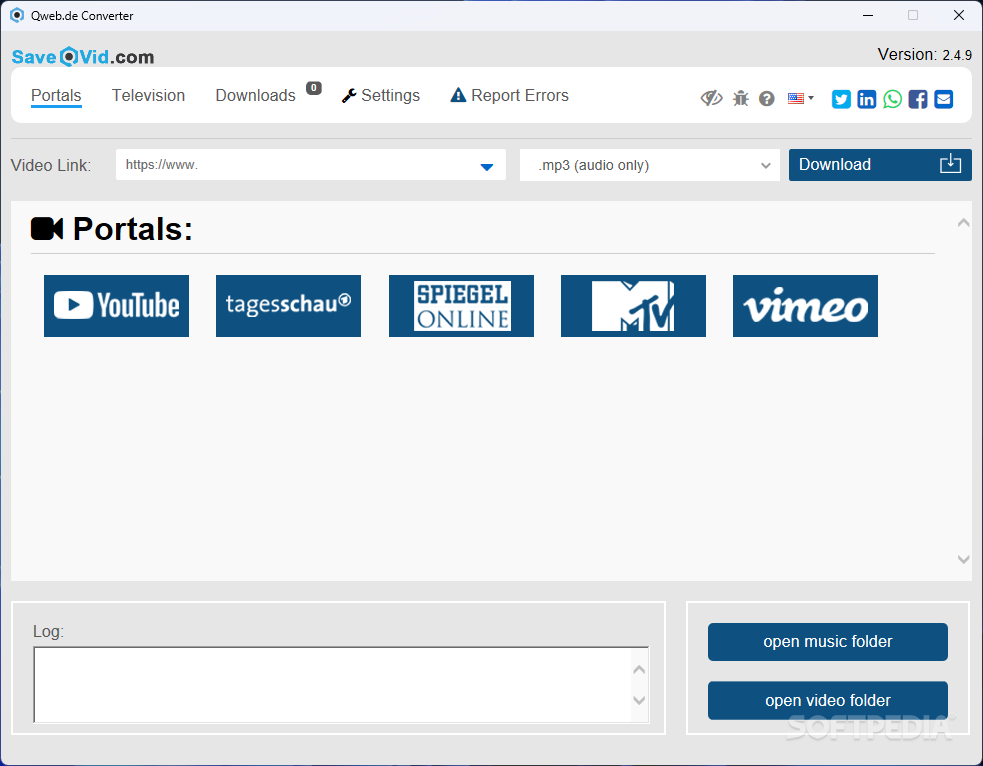Expand the US flag language dropdown

(x=801, y=98)
